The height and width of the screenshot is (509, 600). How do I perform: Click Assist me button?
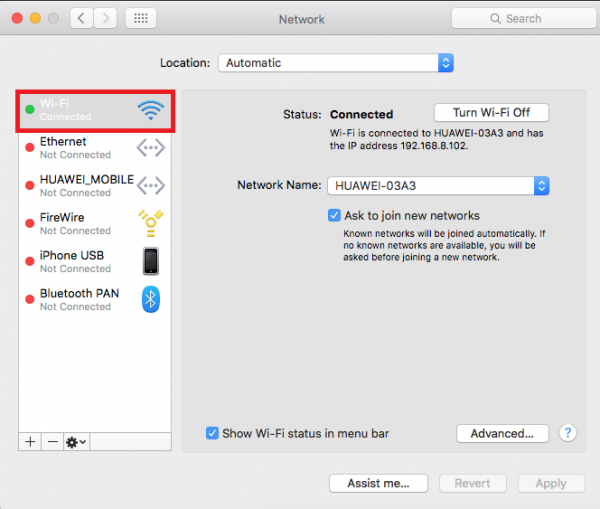(378, 483)
